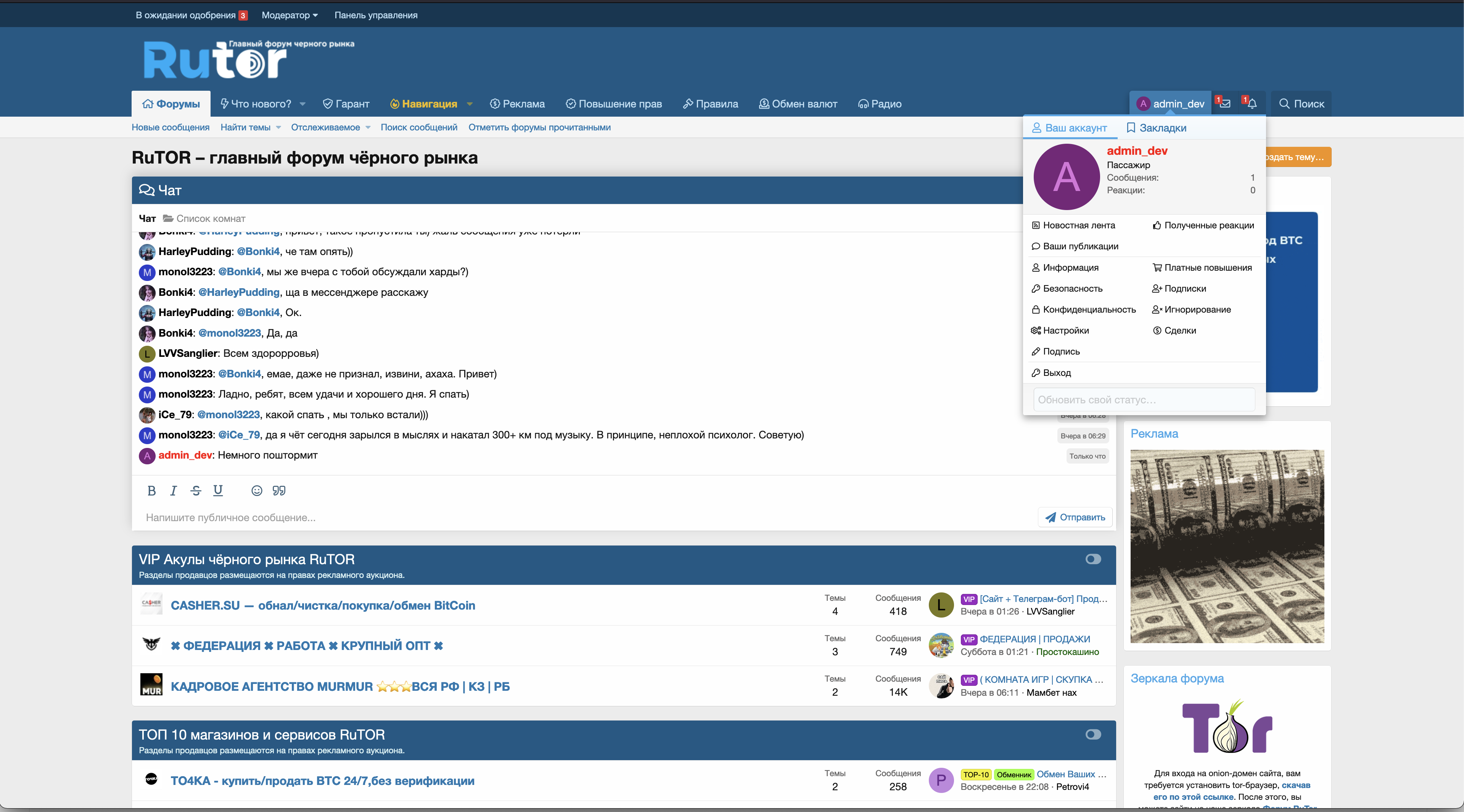Open HarleyPudding's avatar next to 'Ок.' message
Image resolution: width=1464 pixels, height=812 pixels.
coord(147,313)
